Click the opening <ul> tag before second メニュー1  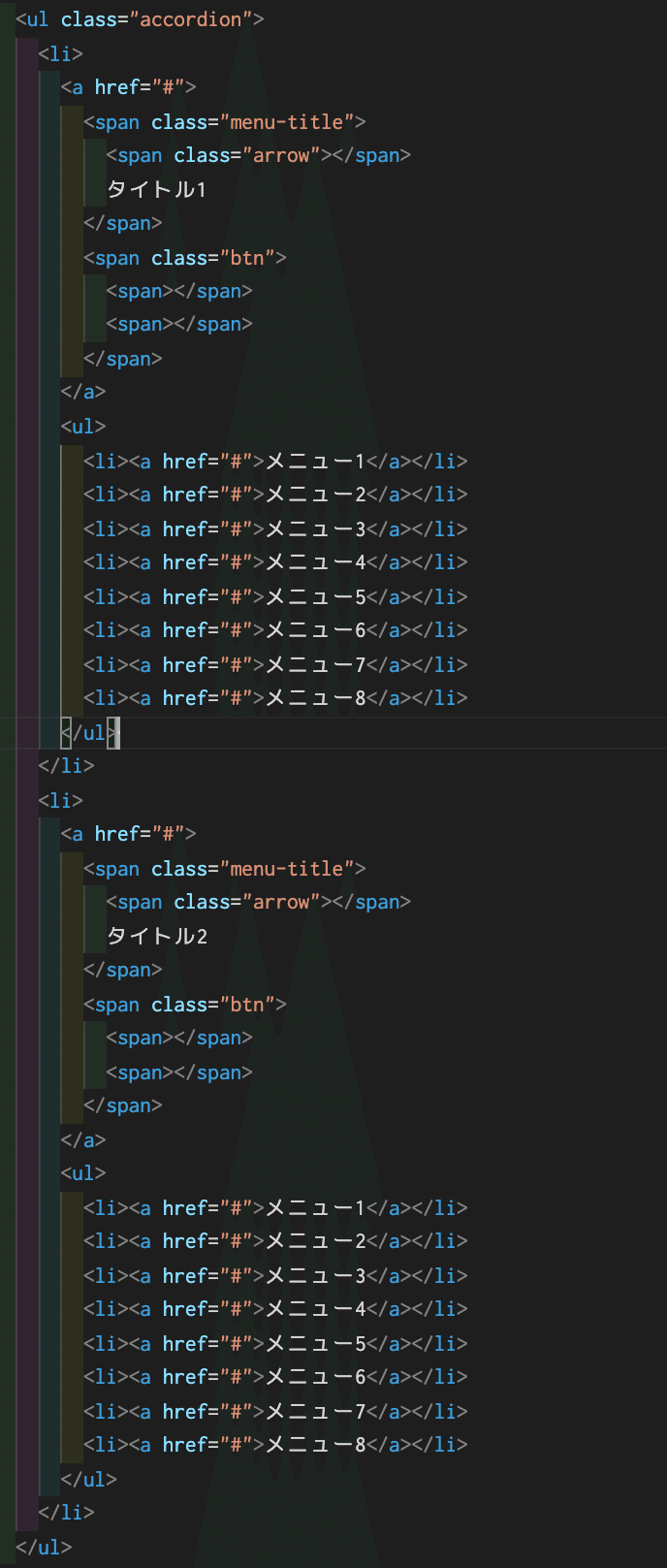tap(83, 1172)
